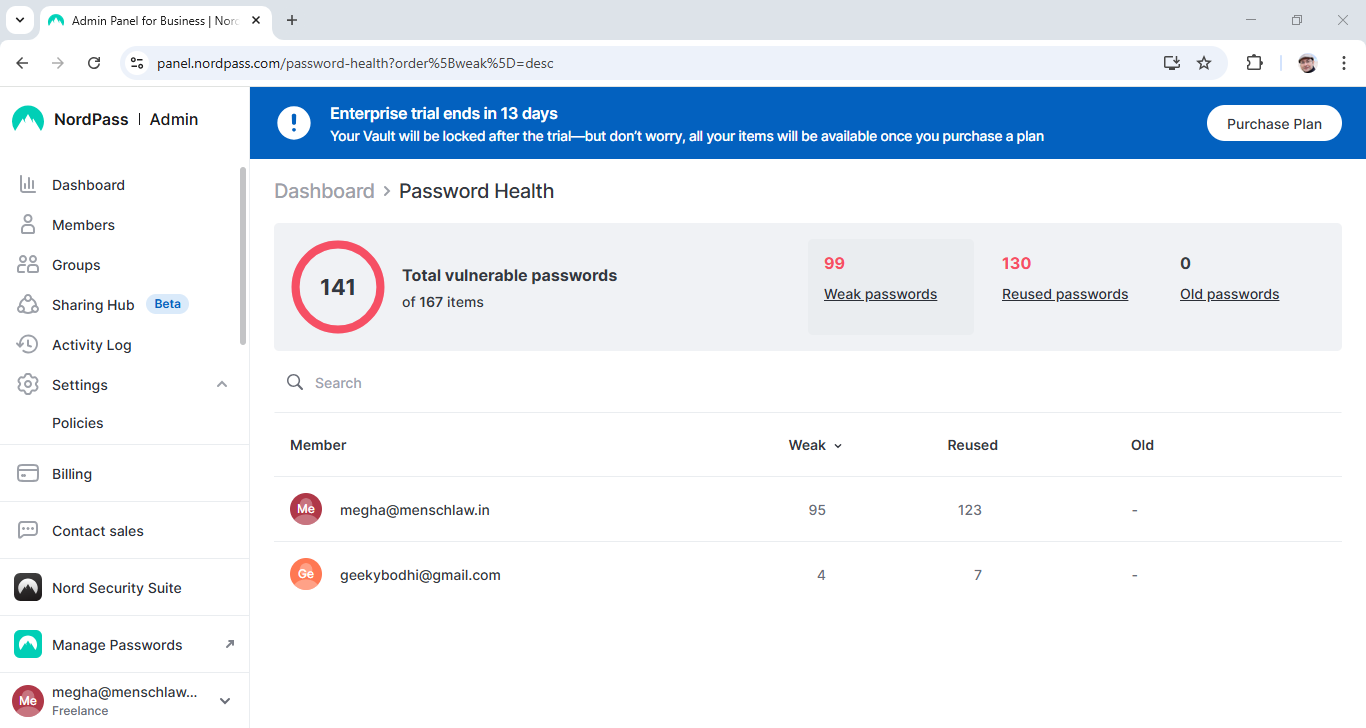Click the 95 weak count cell
The width and height of the screenshot is (1366, 728).
pyautogui.click(x=817, y=510)
